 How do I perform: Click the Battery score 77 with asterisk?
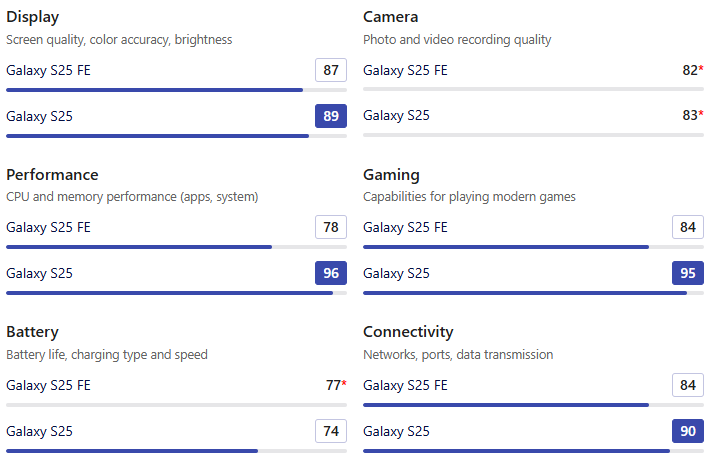(x=336, y=385)
